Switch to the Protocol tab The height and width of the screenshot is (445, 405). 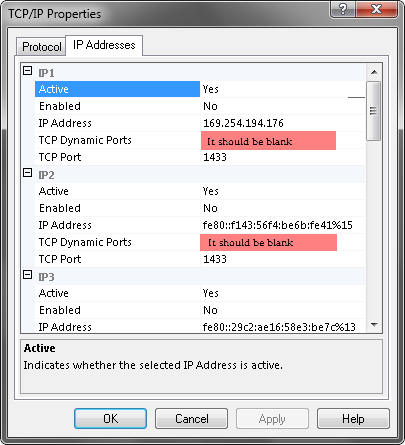41,47
